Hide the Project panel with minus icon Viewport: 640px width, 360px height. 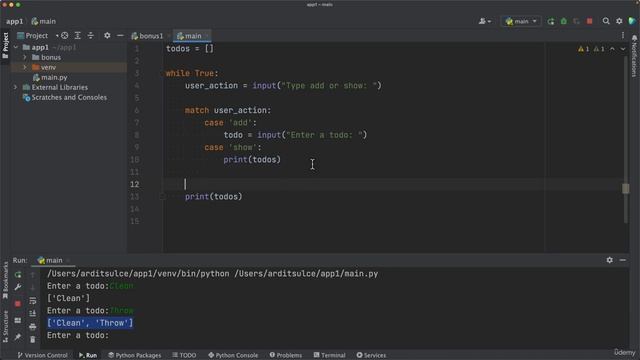click(x=120, y=36)
